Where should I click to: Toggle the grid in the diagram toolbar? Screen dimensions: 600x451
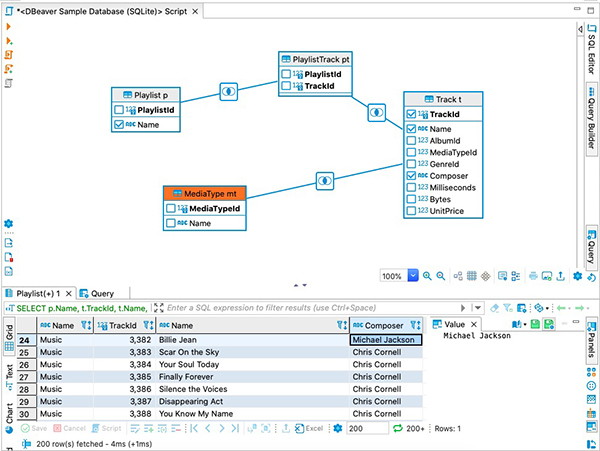(x=472, y=276)
